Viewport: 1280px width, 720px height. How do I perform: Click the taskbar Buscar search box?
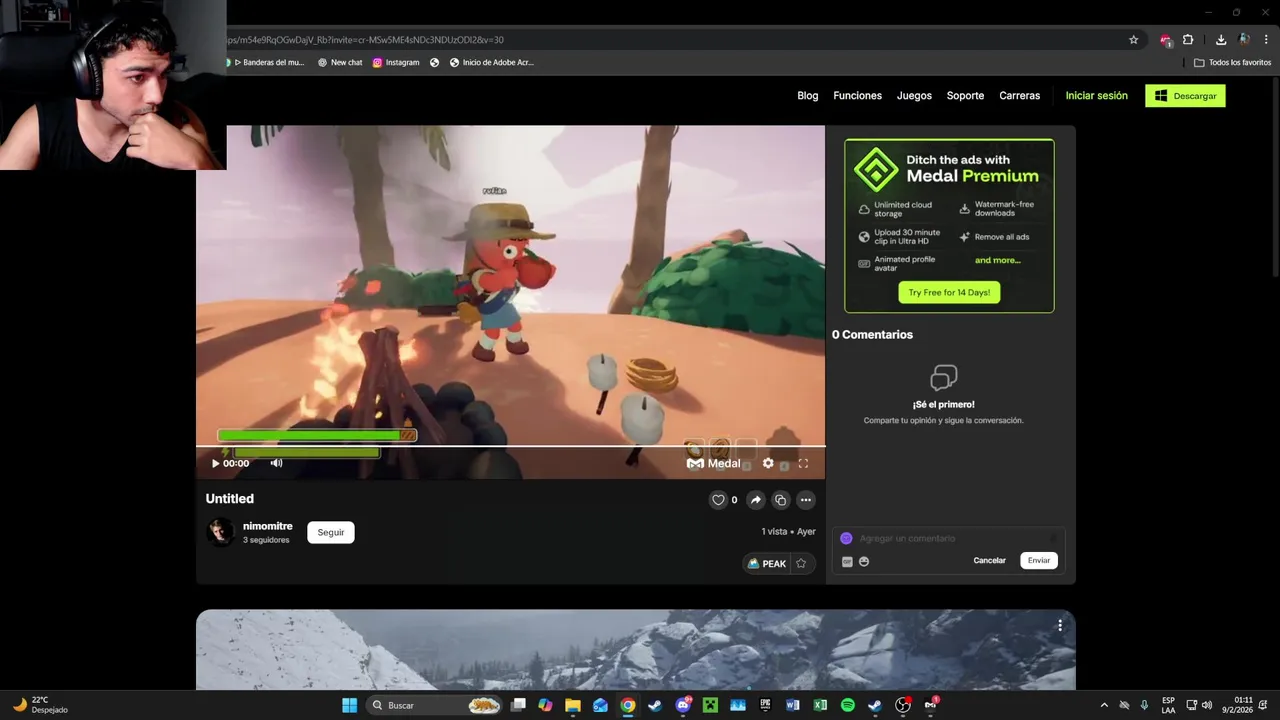pyautogui.click(x=434, y=705)
